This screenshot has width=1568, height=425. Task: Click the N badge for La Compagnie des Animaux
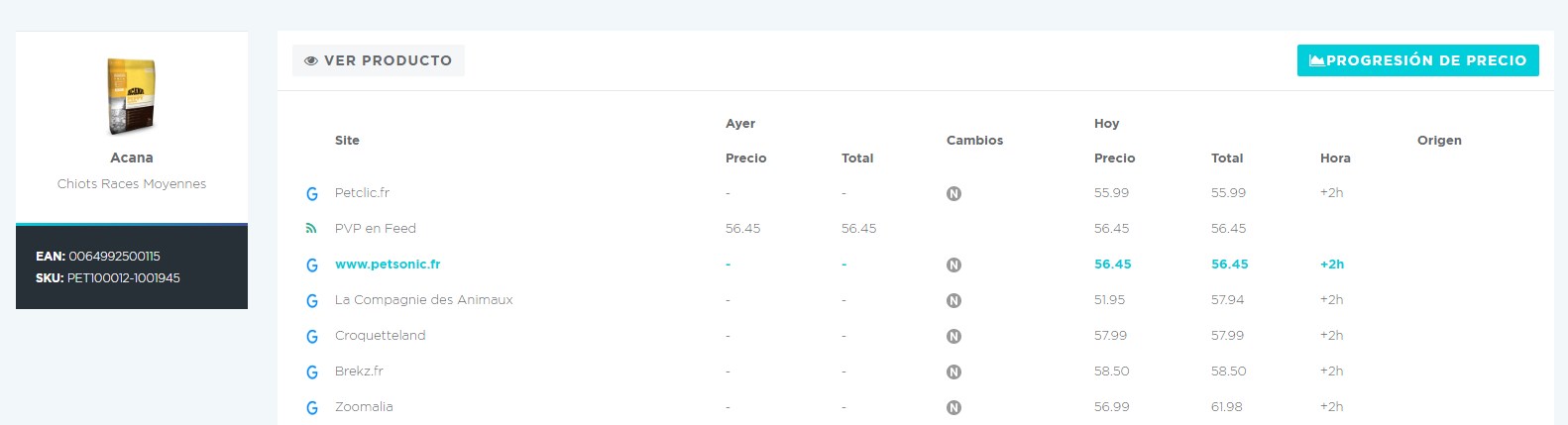(x=953, y=301)
